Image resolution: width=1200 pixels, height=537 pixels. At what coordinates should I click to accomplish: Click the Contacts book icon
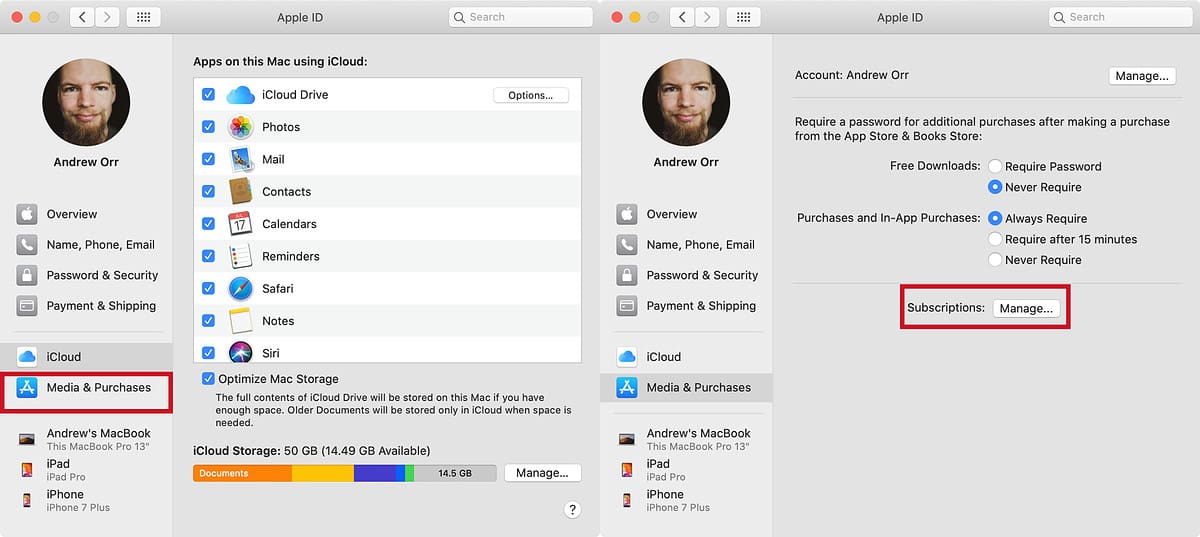(241, 191)
